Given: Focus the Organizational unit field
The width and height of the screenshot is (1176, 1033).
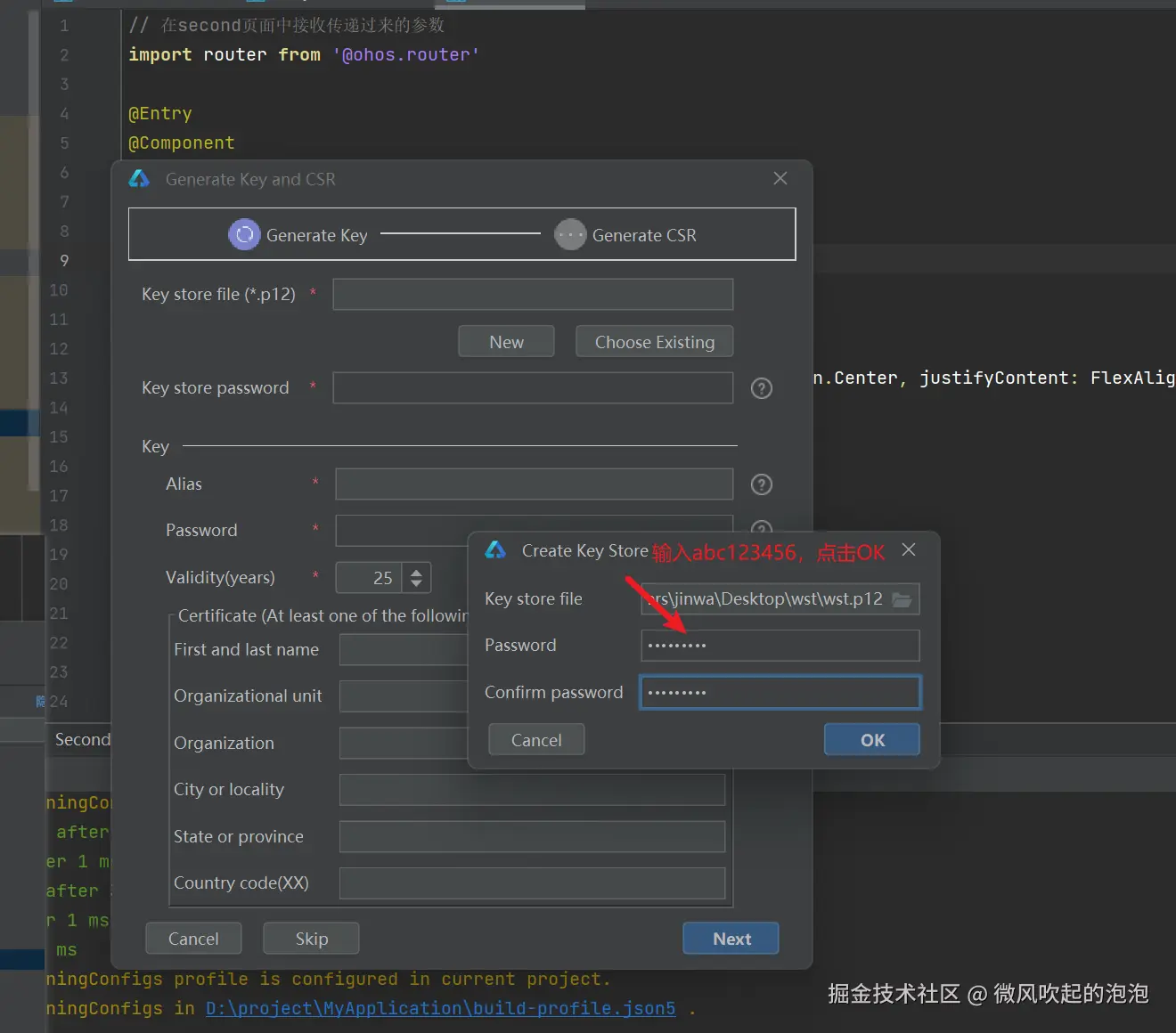Looking at the screenshot, I should tap(404, 696).
